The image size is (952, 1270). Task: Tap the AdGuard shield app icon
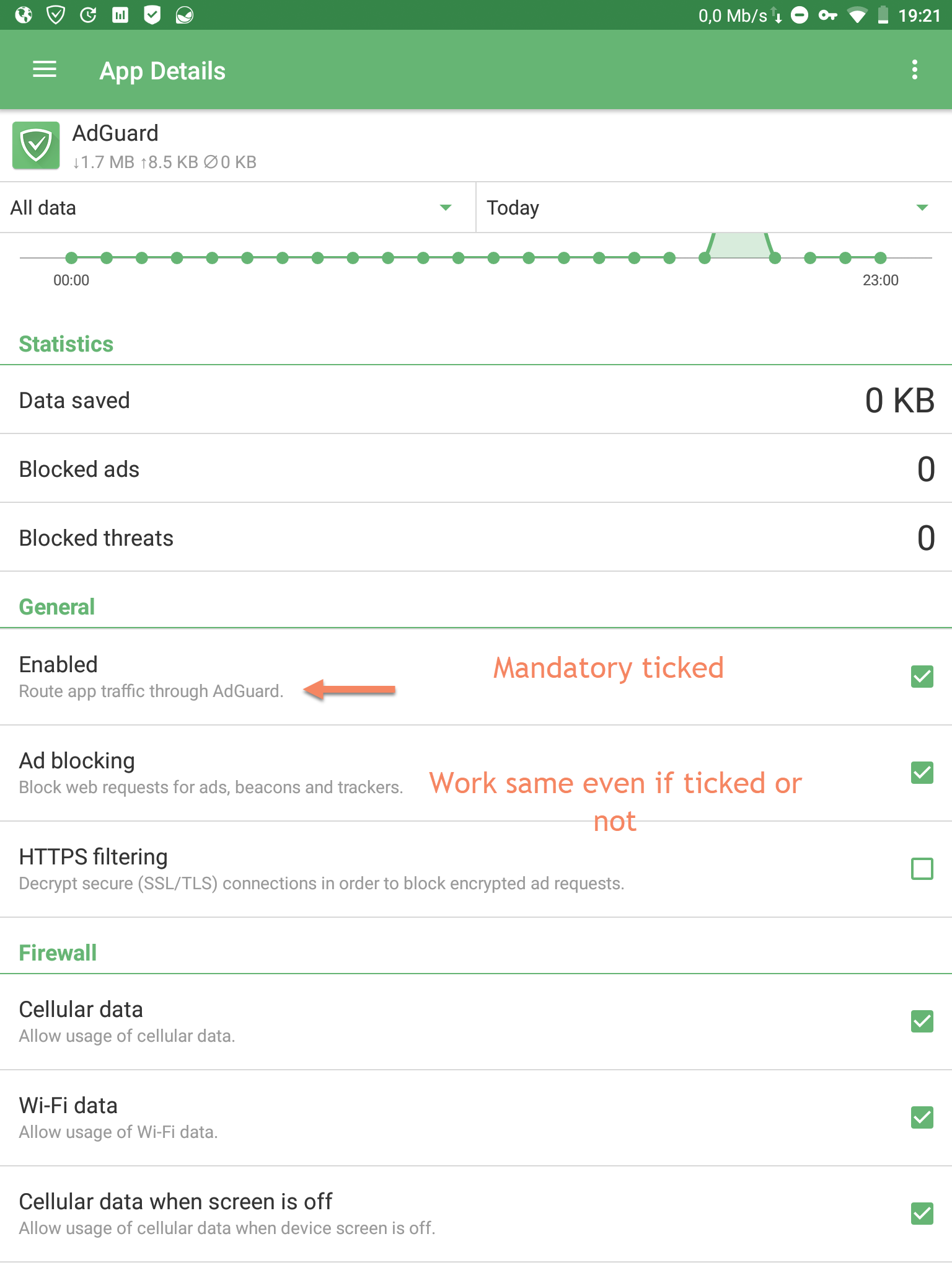click(35, 146)
